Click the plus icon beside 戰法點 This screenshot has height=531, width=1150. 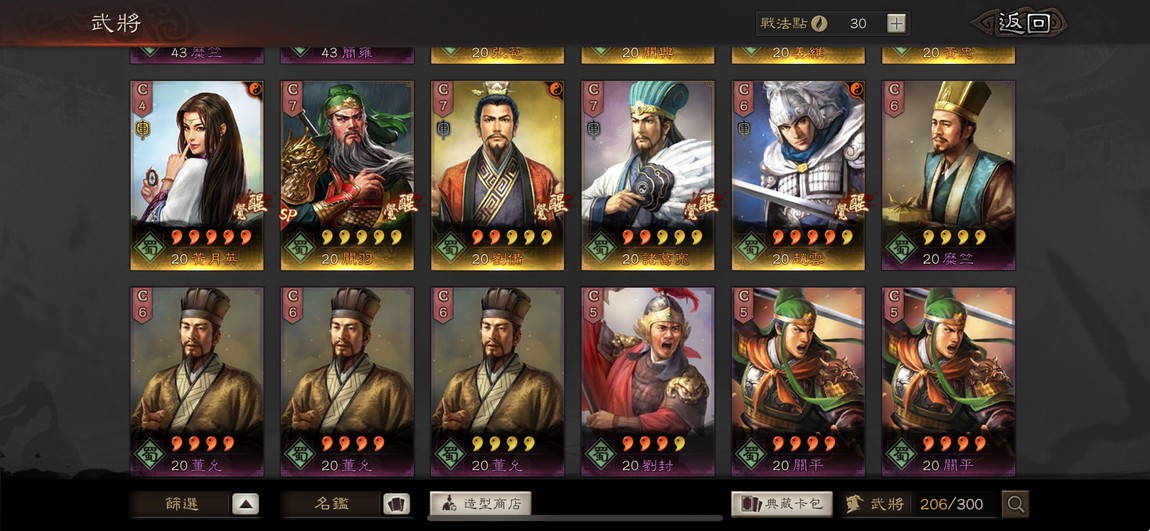(x=896, y=23)
